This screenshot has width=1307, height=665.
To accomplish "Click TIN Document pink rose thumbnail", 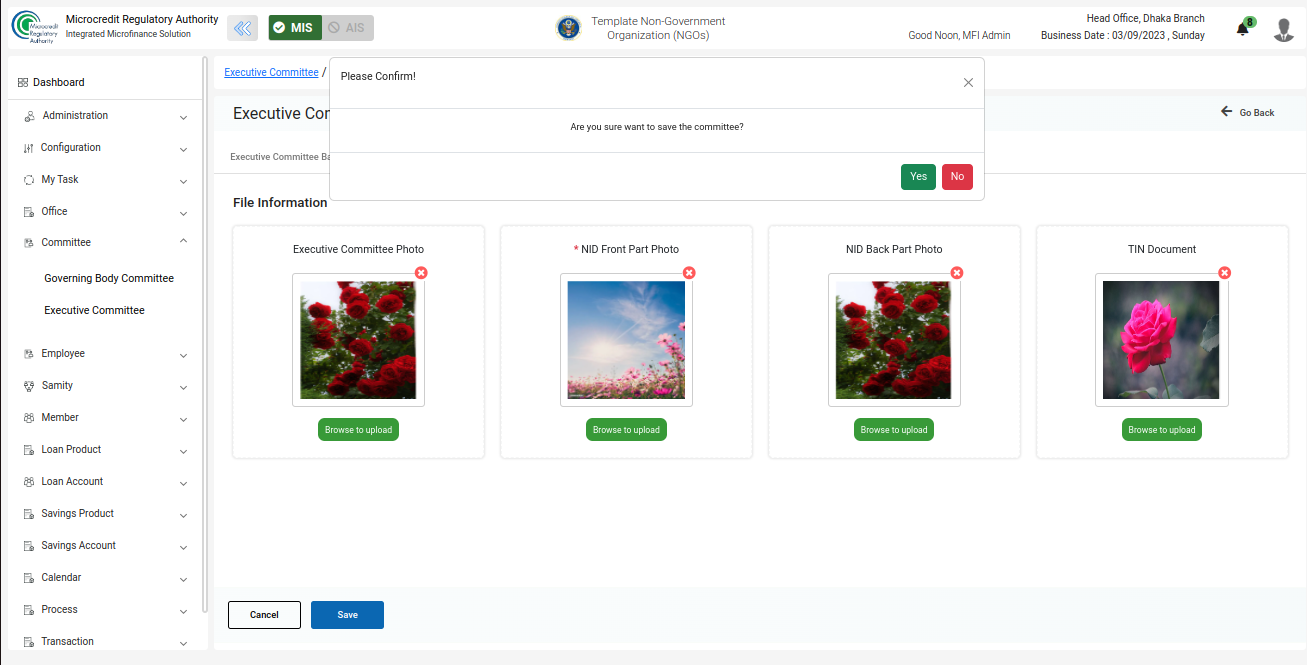I will click(x=1162, y=340).
